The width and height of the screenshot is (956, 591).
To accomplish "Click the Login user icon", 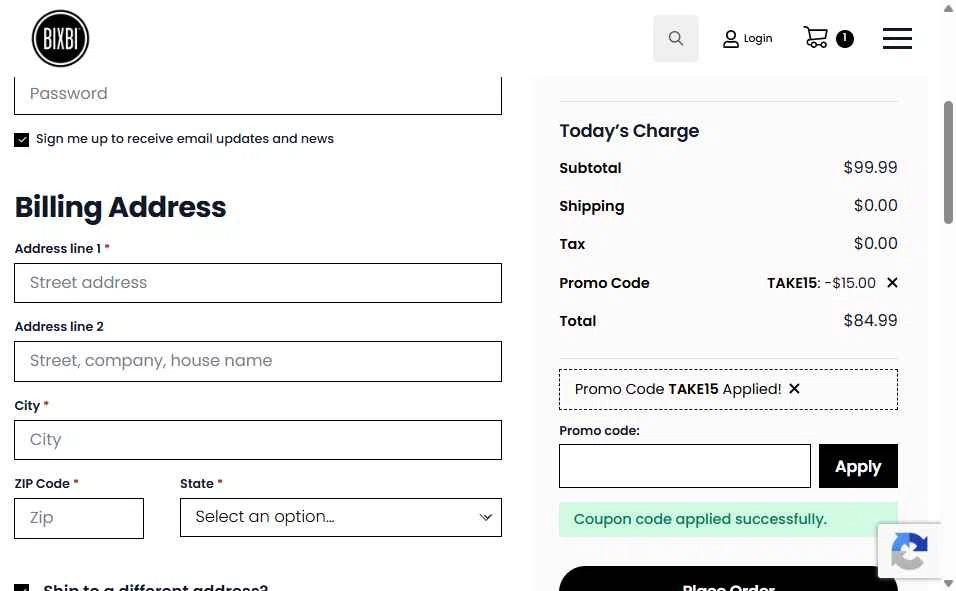I will [x=730, y=39].
